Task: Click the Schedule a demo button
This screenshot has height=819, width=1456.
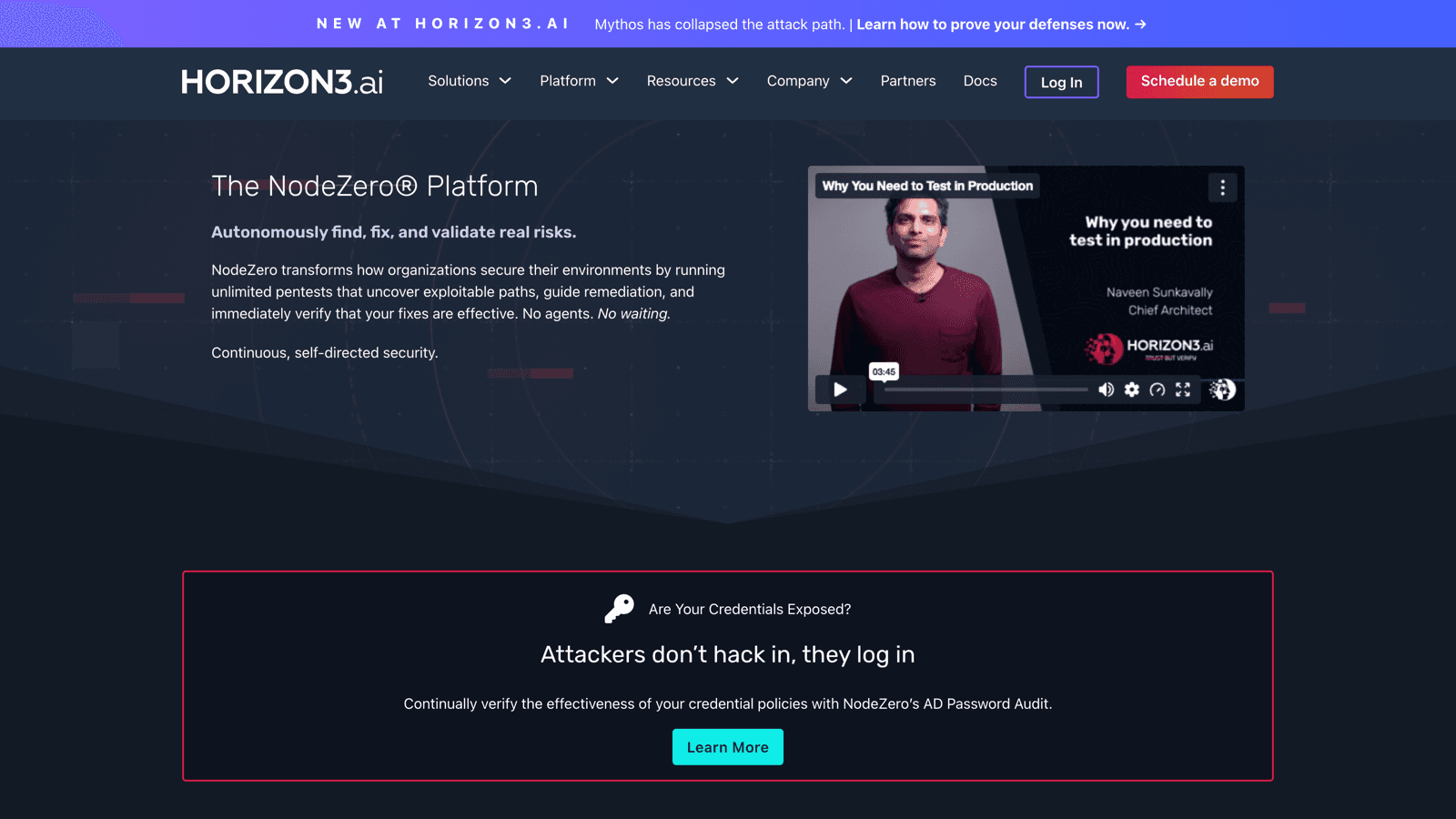Action: point(1199,82)
